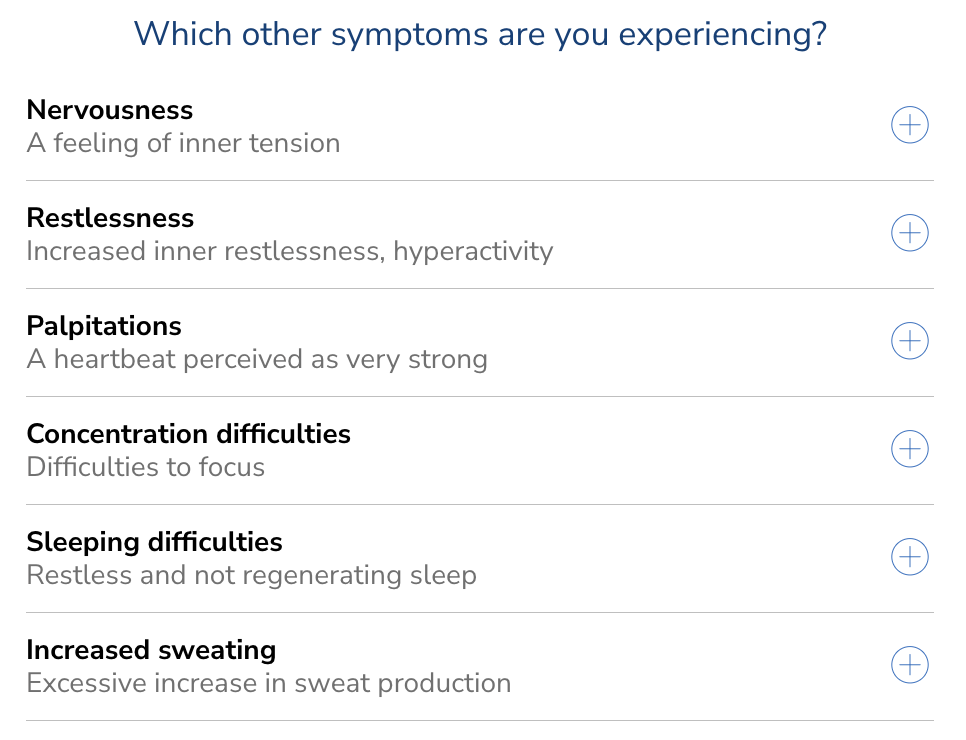Add Nervousness symptom with plus icon
This screenshot has width=966, height=740.
(909, 125)
